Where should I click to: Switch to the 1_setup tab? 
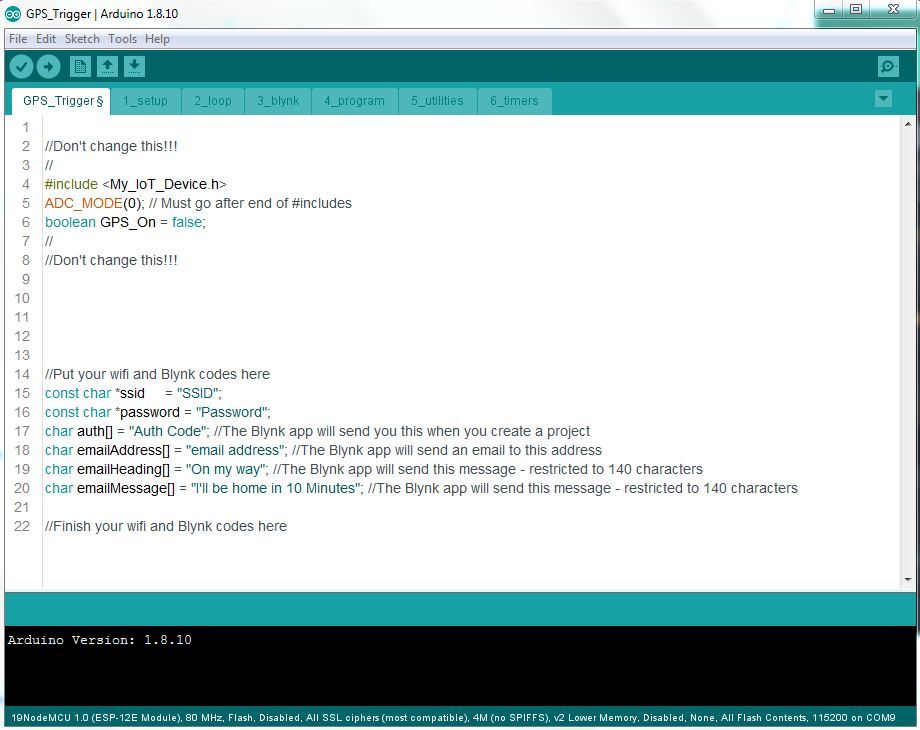pos(145,101)
